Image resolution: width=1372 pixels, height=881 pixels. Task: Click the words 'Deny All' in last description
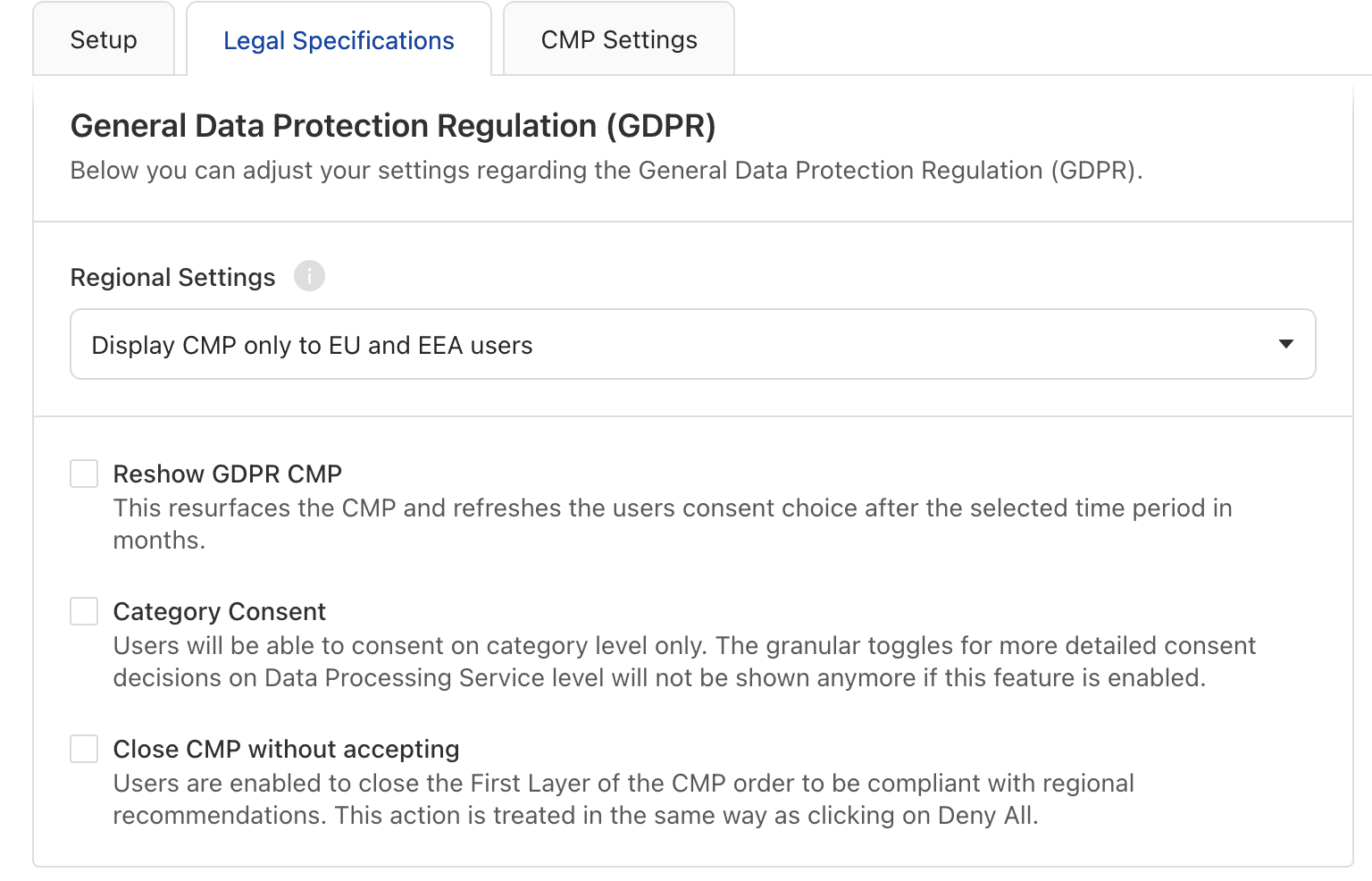tap(985, 815)
